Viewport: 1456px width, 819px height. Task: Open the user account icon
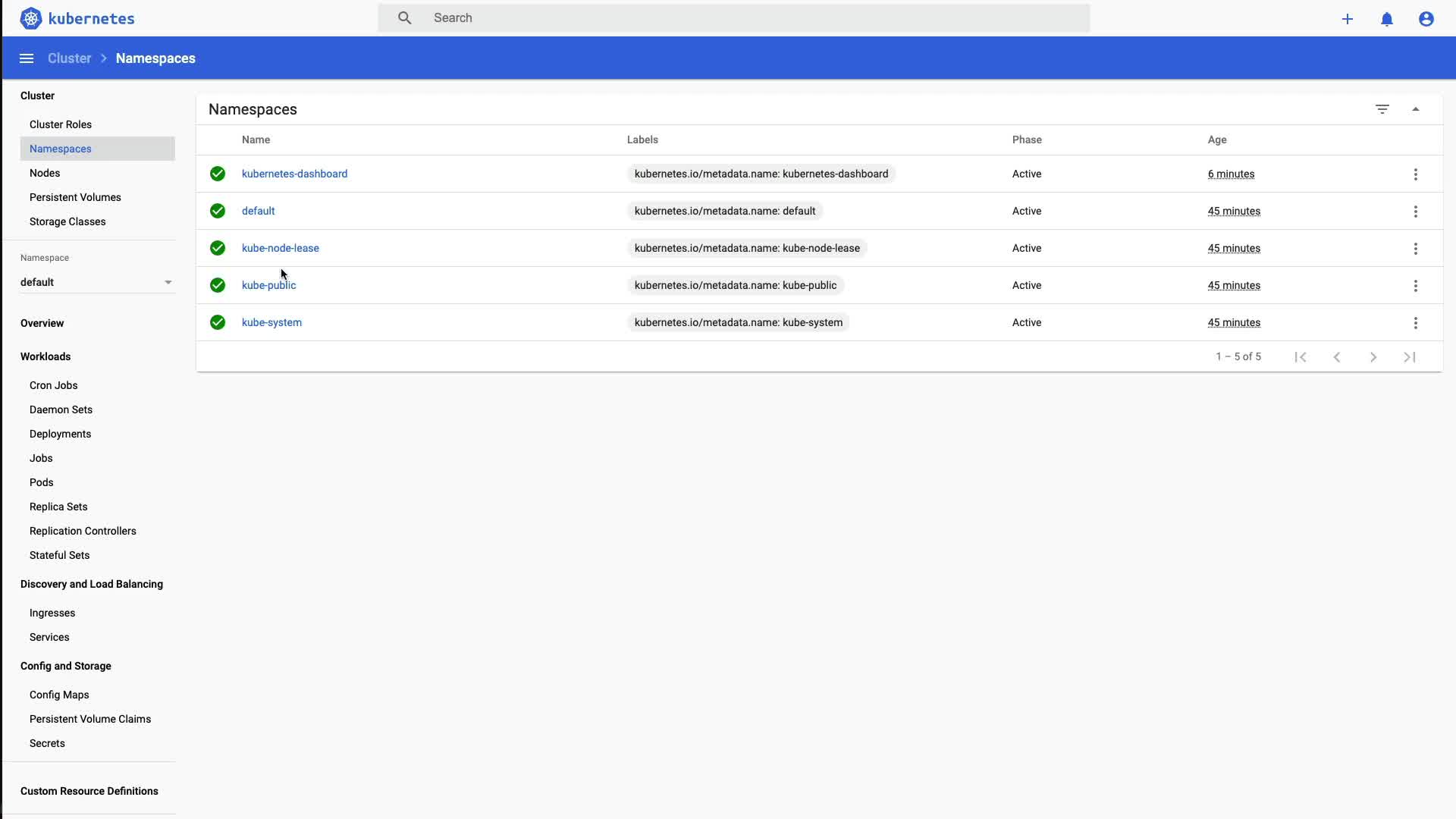pyautogui.click(x=1426, y=19)
